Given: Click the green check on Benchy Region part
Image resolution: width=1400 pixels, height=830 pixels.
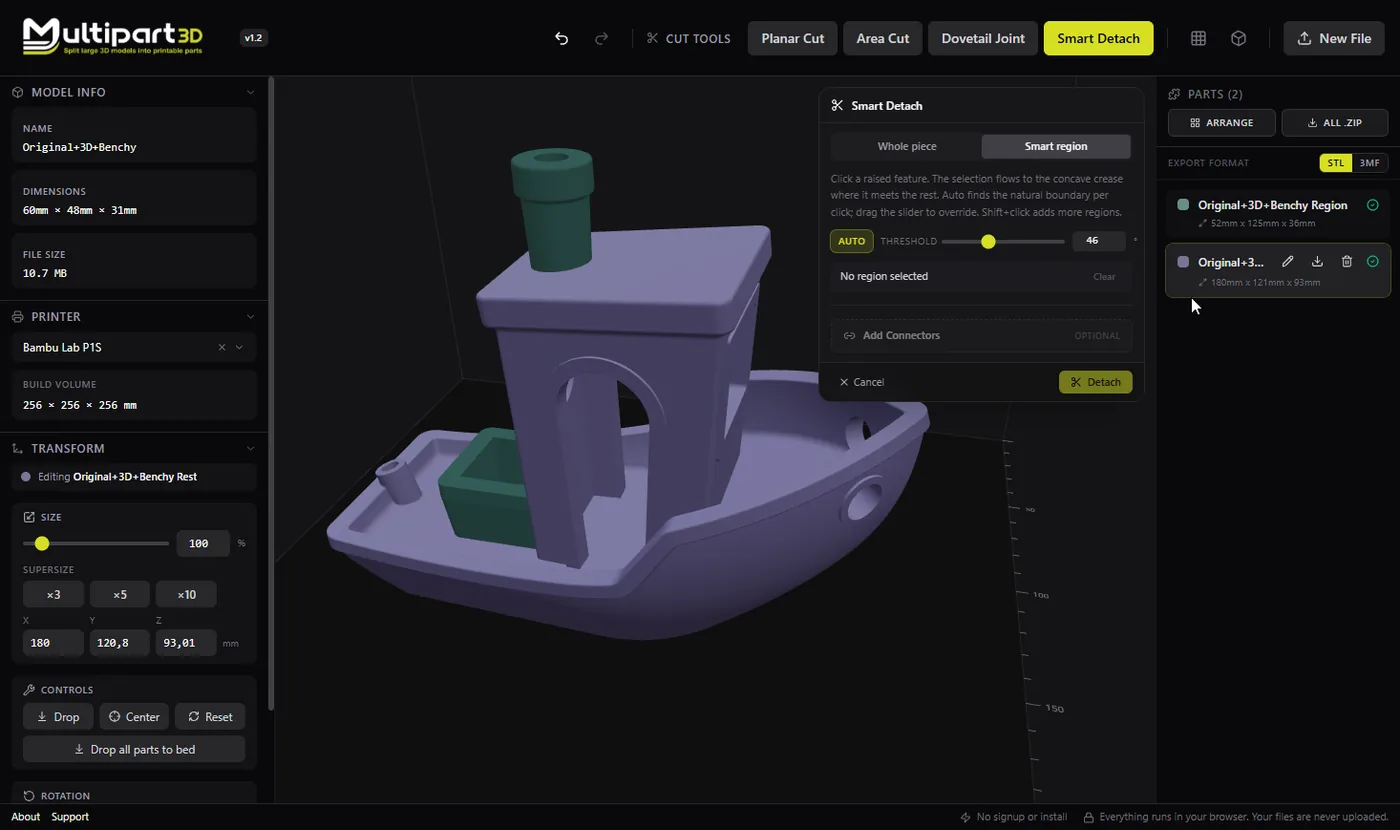Looking at the screenshot, I should [1373, 205].
